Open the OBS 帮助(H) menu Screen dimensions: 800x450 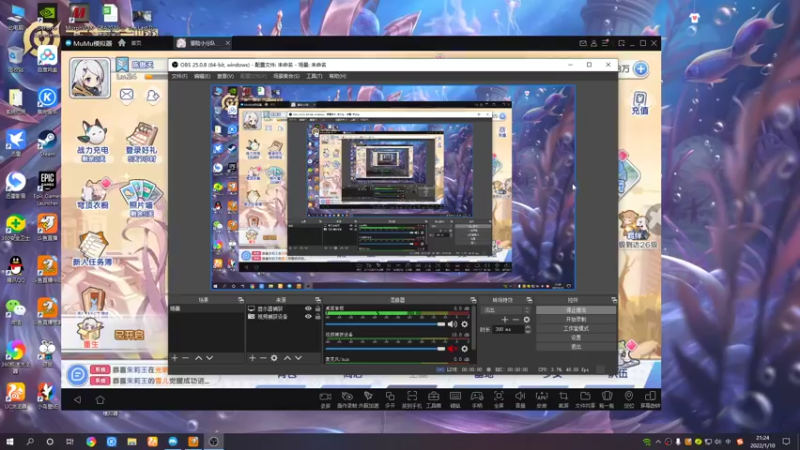click(337, 76)
